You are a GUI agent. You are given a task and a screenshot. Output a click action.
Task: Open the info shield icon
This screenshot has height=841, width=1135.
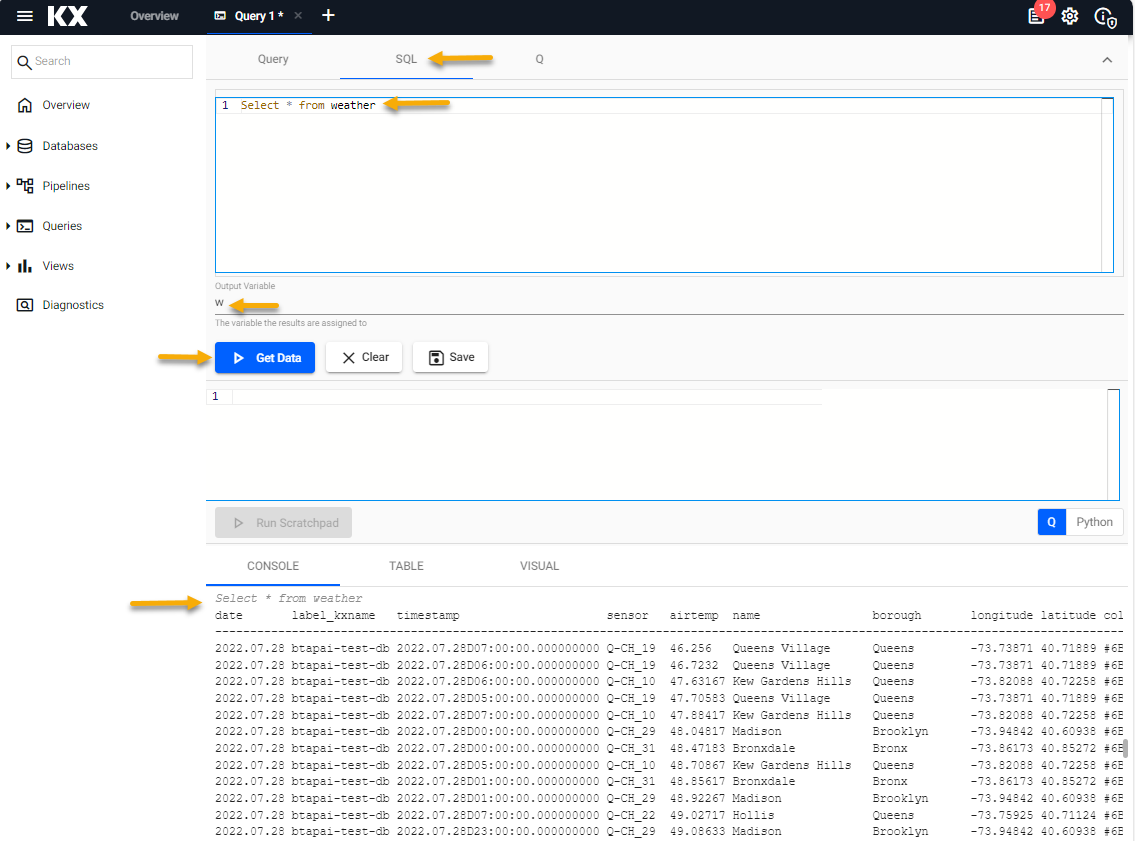1105,17
